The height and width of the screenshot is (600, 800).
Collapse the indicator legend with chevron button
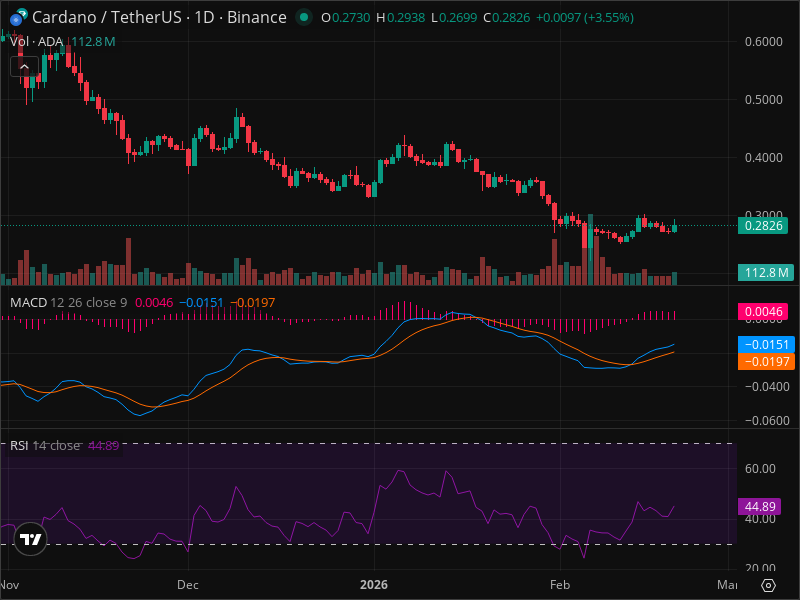coord(24,66)
